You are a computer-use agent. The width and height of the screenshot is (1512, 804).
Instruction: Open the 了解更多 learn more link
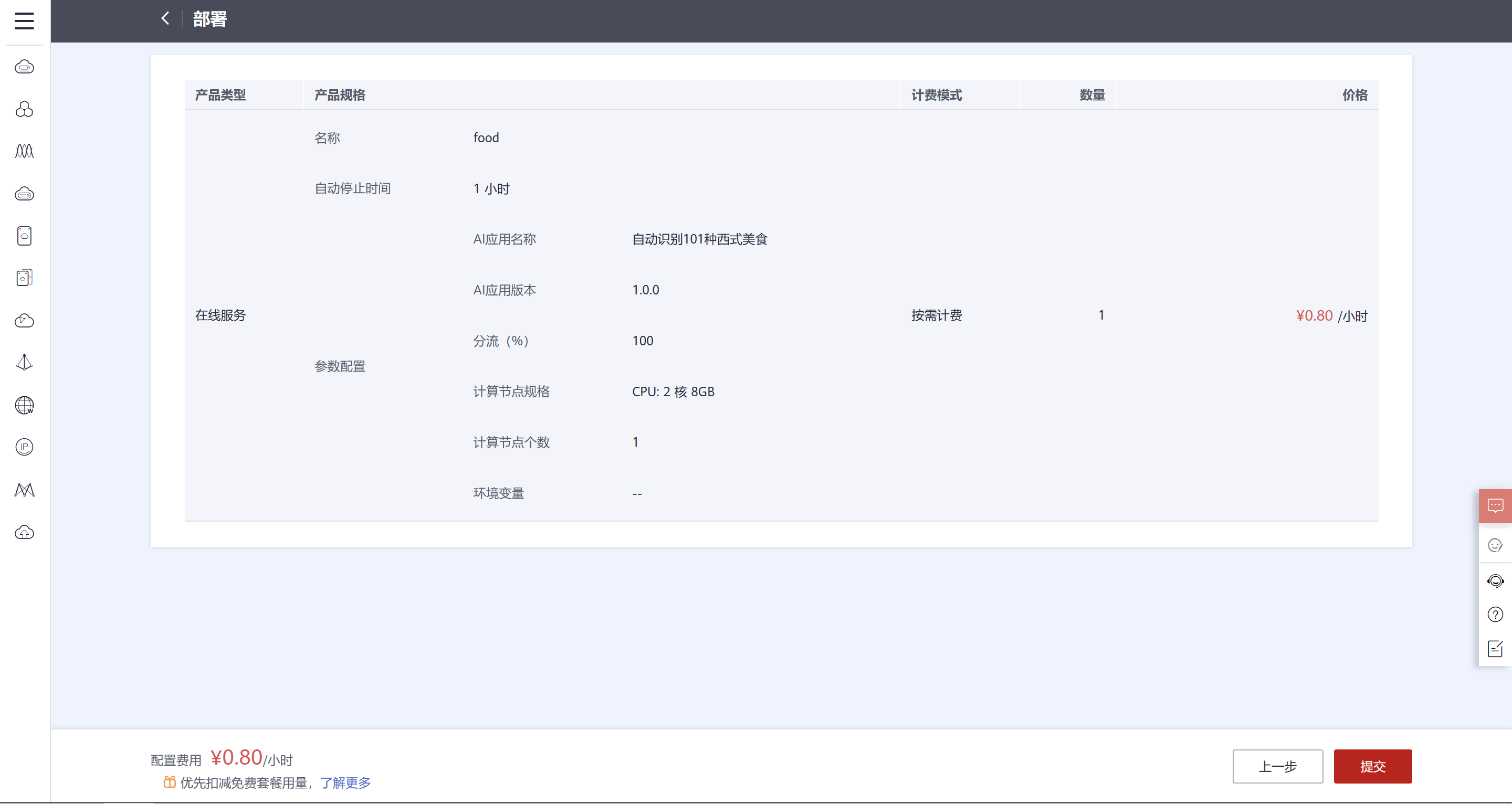point(345,782)
